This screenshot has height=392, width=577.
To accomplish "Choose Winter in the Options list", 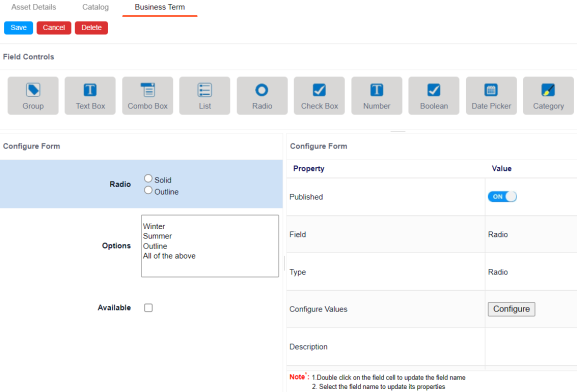I will tap(154, 226).
